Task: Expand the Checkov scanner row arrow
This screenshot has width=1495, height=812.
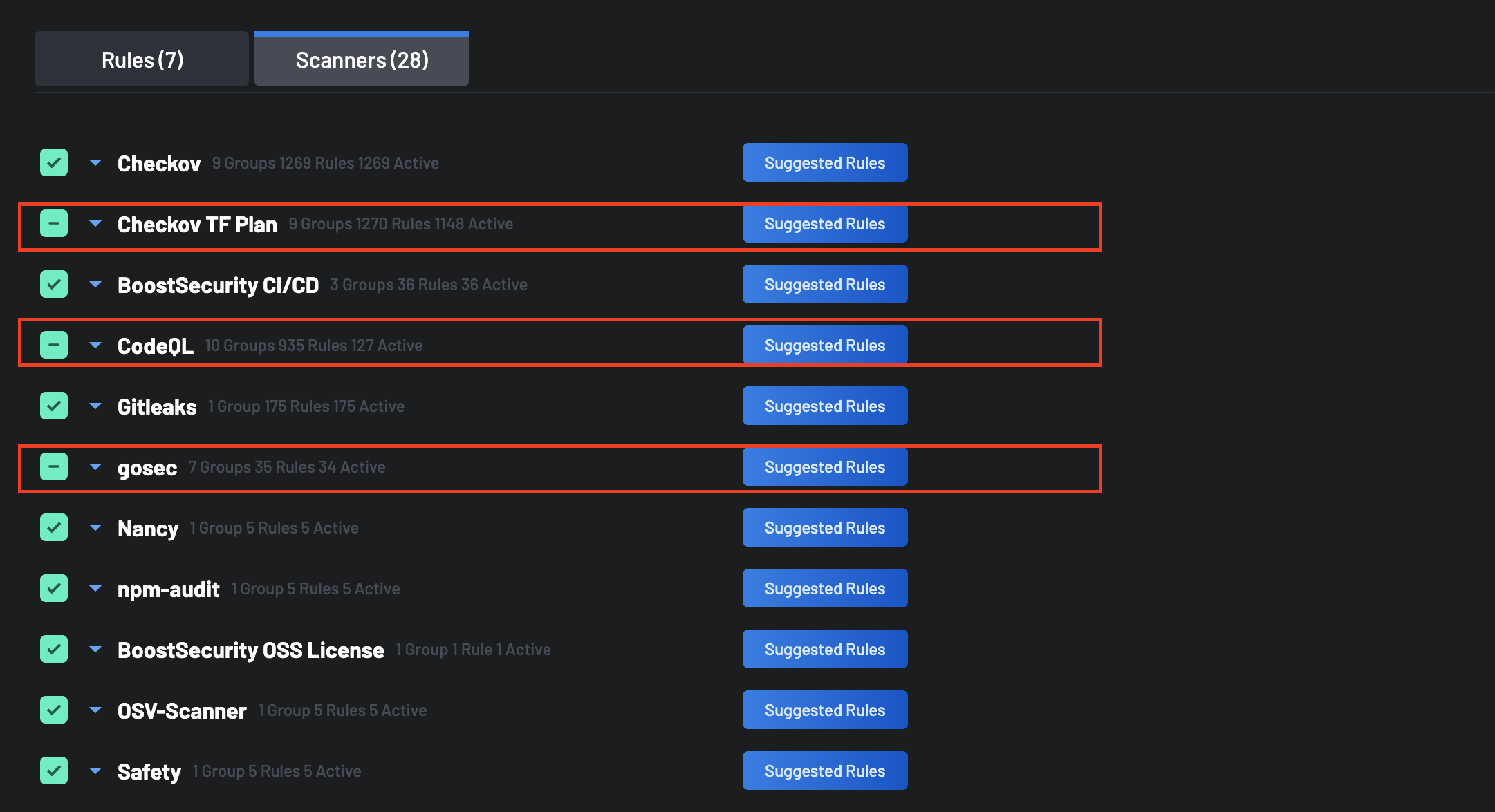Action: point(95,163)
